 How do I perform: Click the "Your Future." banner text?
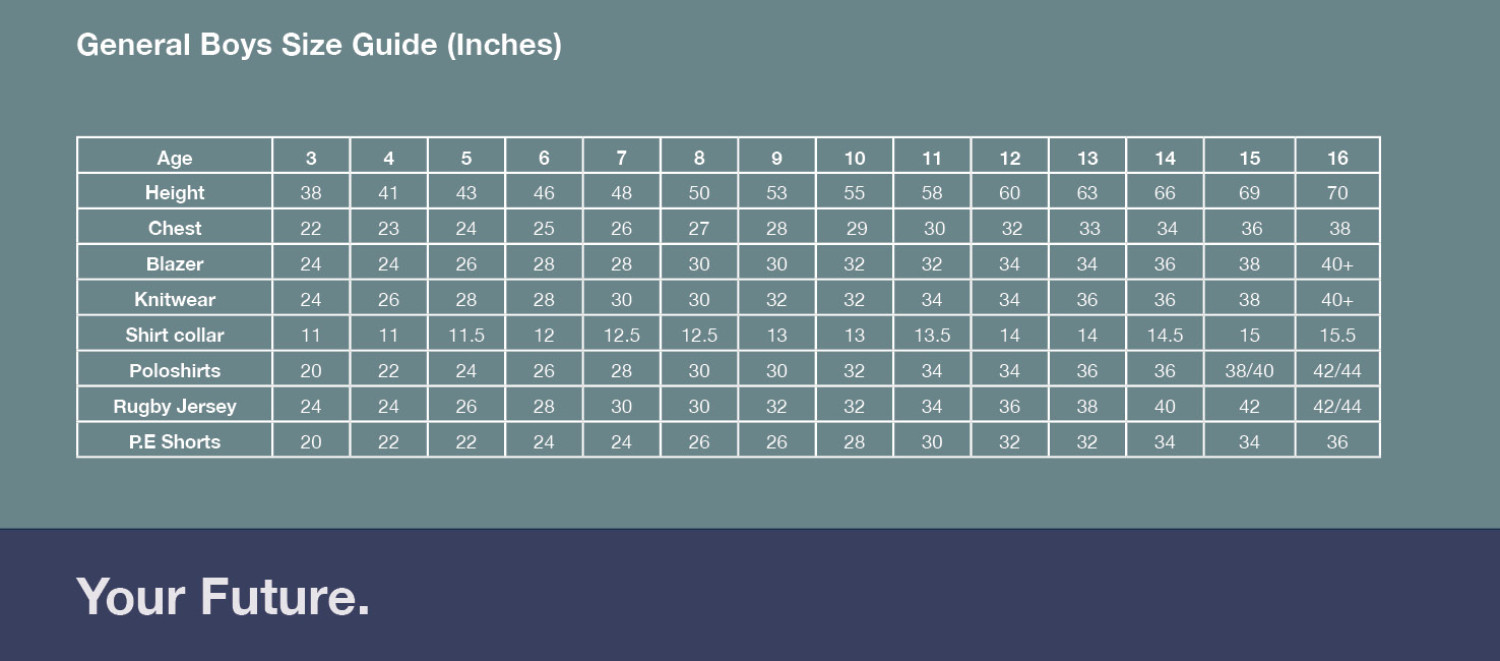coord(223,596)
